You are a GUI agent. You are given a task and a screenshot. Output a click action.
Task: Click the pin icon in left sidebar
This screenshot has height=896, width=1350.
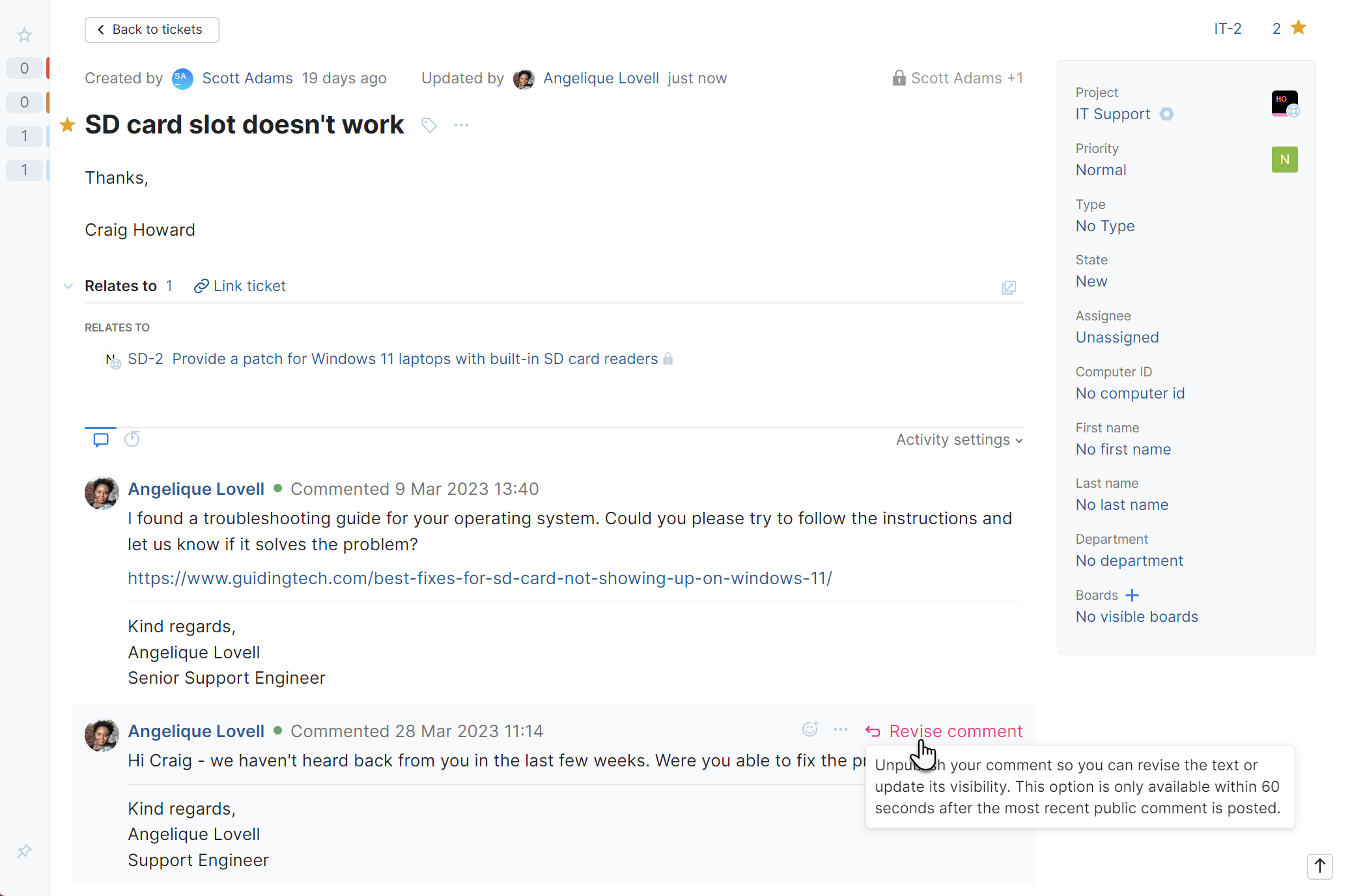[x=24, y=851]
